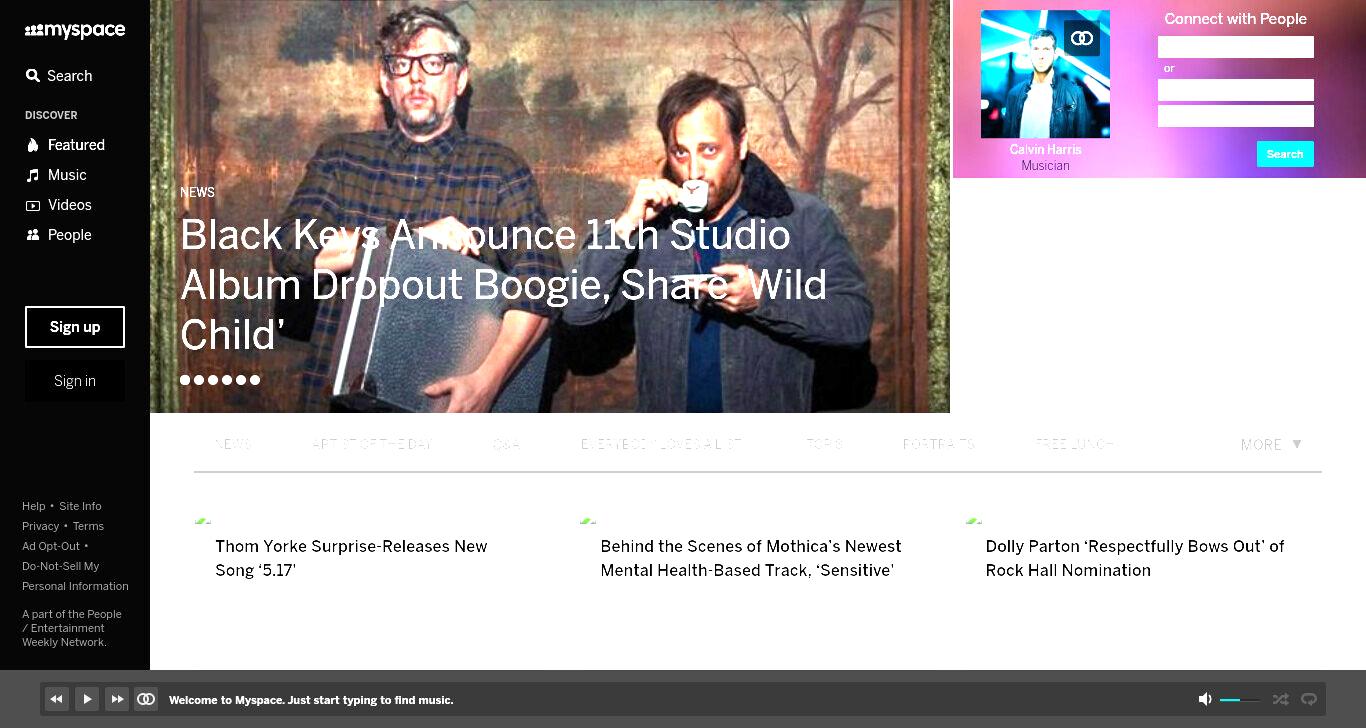Viewport: 1366px width, 728px height.
Task: Click the Myspace logo
Action: pyautogui.click(x=75, y=31)
